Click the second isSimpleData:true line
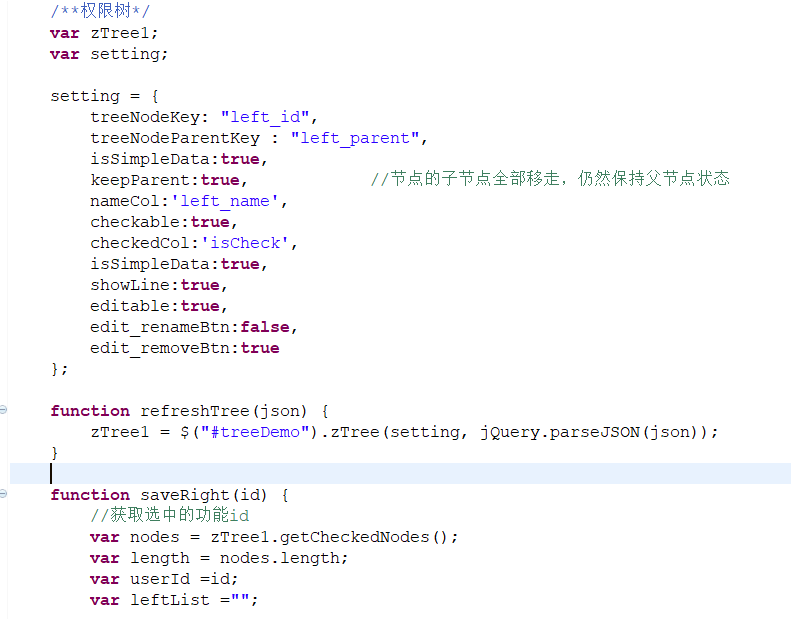The image size is (791, 619). point(179,264)
